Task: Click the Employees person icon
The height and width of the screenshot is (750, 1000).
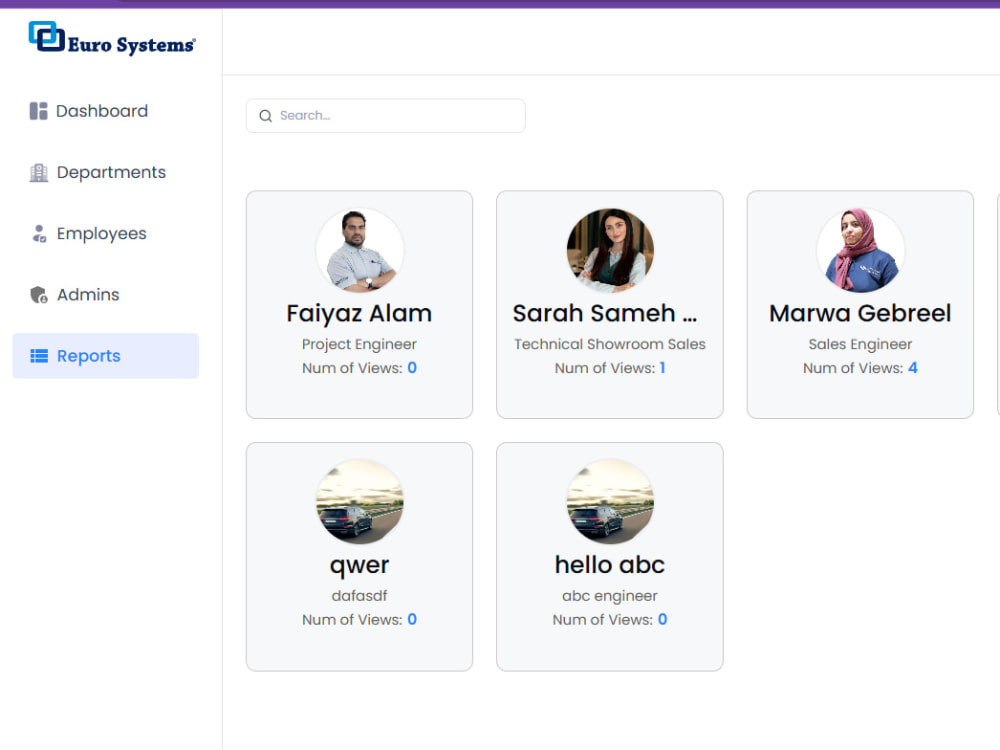Action: tap(39, 233)
